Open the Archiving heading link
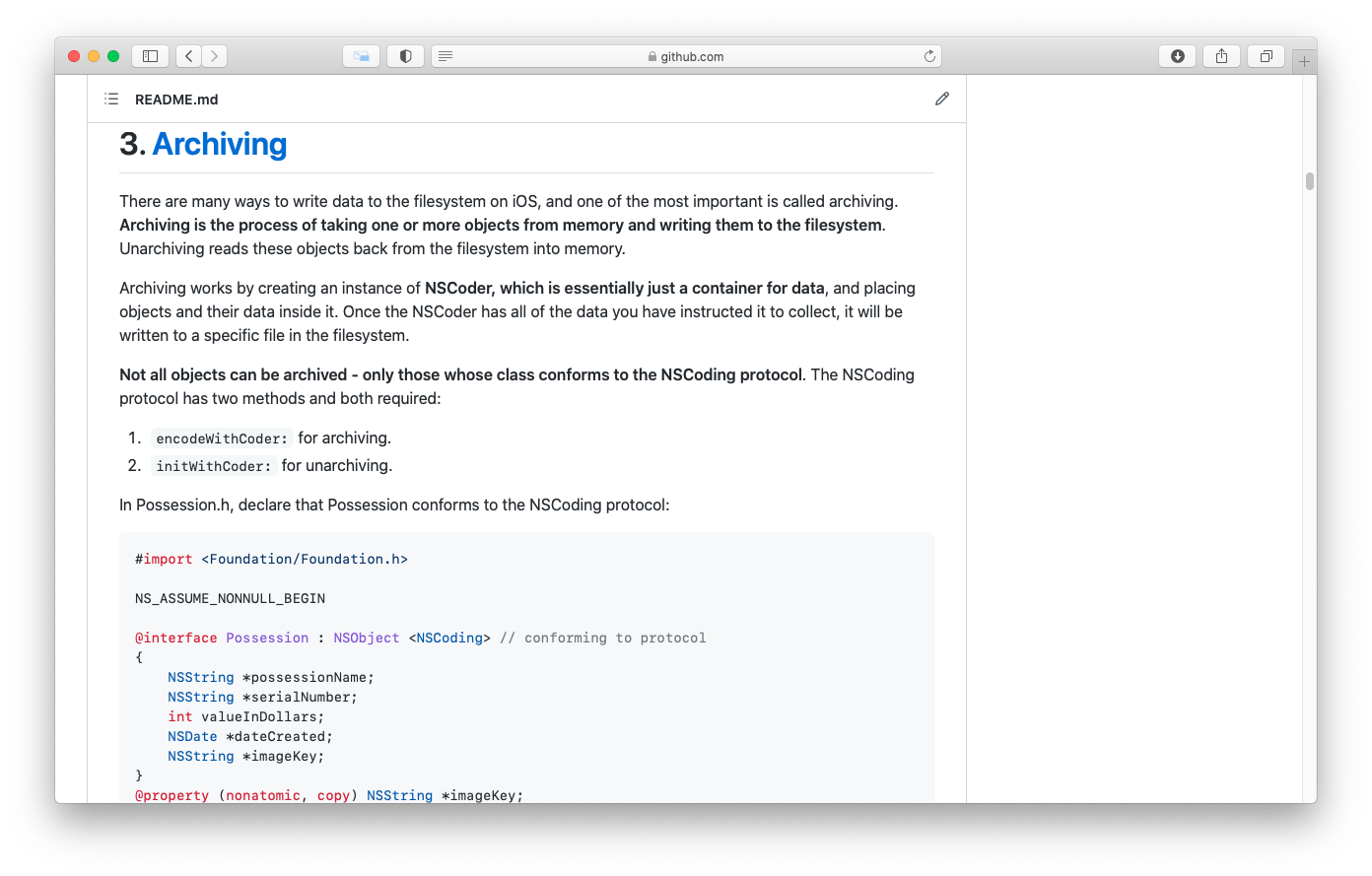This screenshot has width=1372, height=876. [x=220, y=144]
